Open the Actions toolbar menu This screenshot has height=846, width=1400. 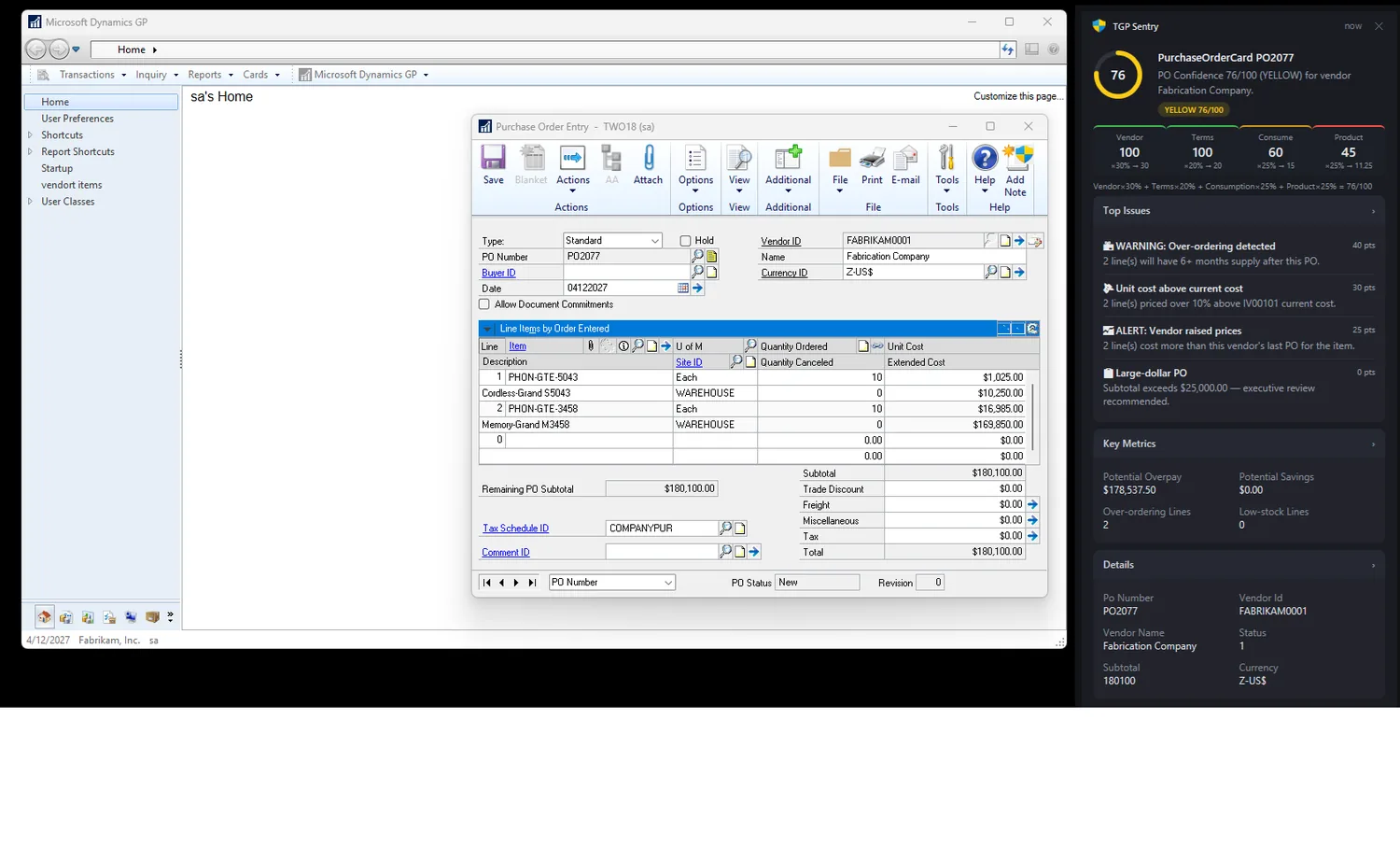(x=572, y=169)
